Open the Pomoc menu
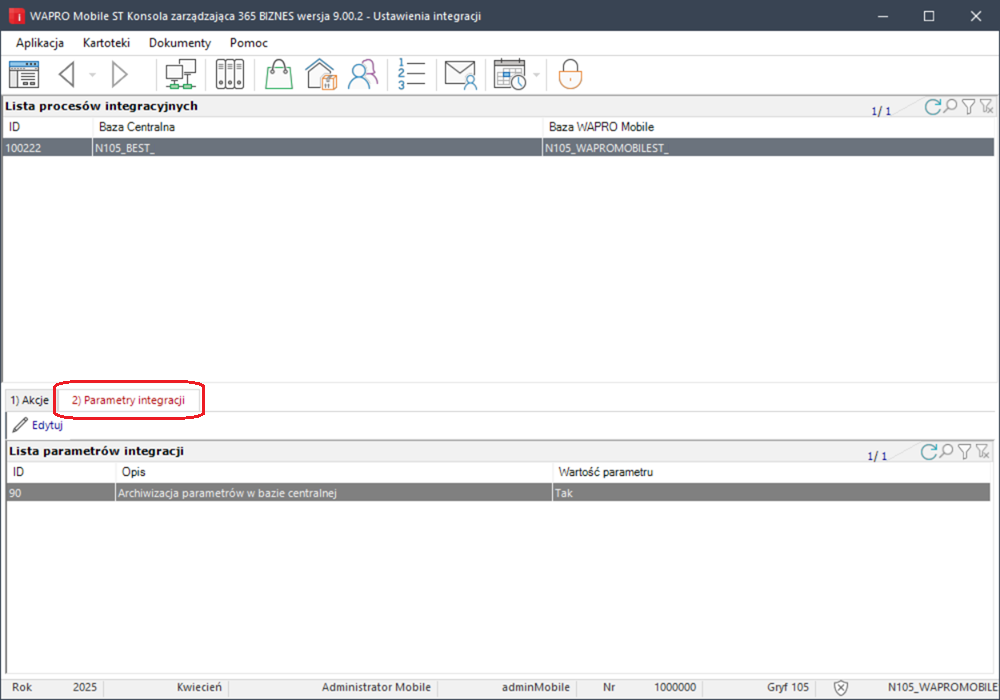 point(249,43)
